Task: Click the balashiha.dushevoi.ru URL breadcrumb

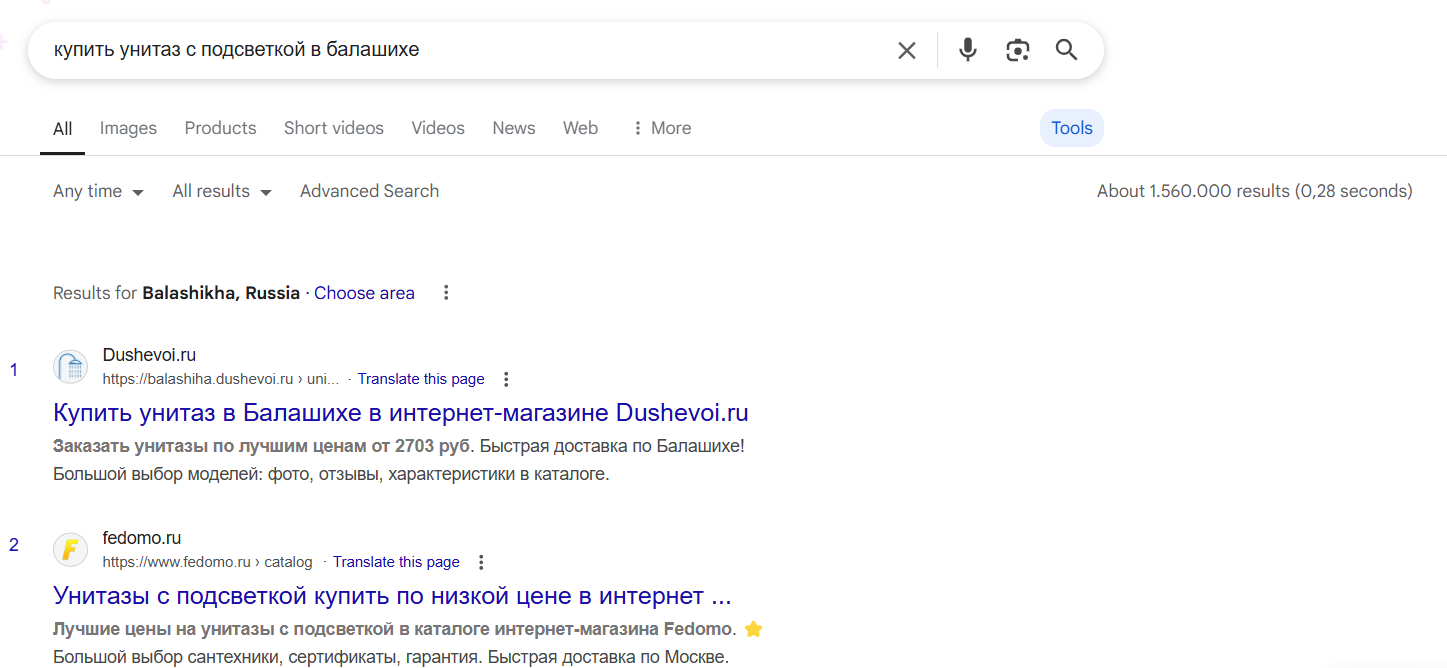Action: (221, 379)
